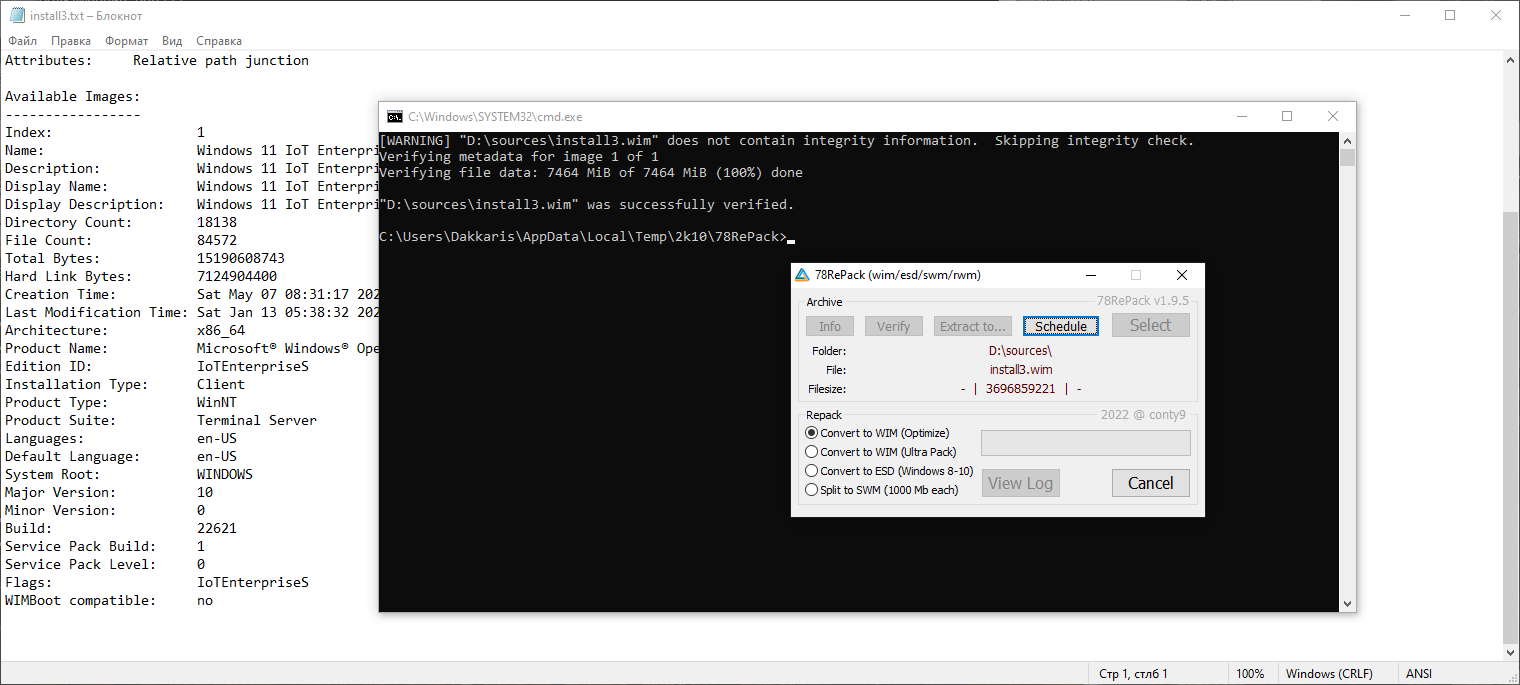Close the cmd.exe window
Viewport: 1520px width, 685px height.
click(x=1333, y=117)
